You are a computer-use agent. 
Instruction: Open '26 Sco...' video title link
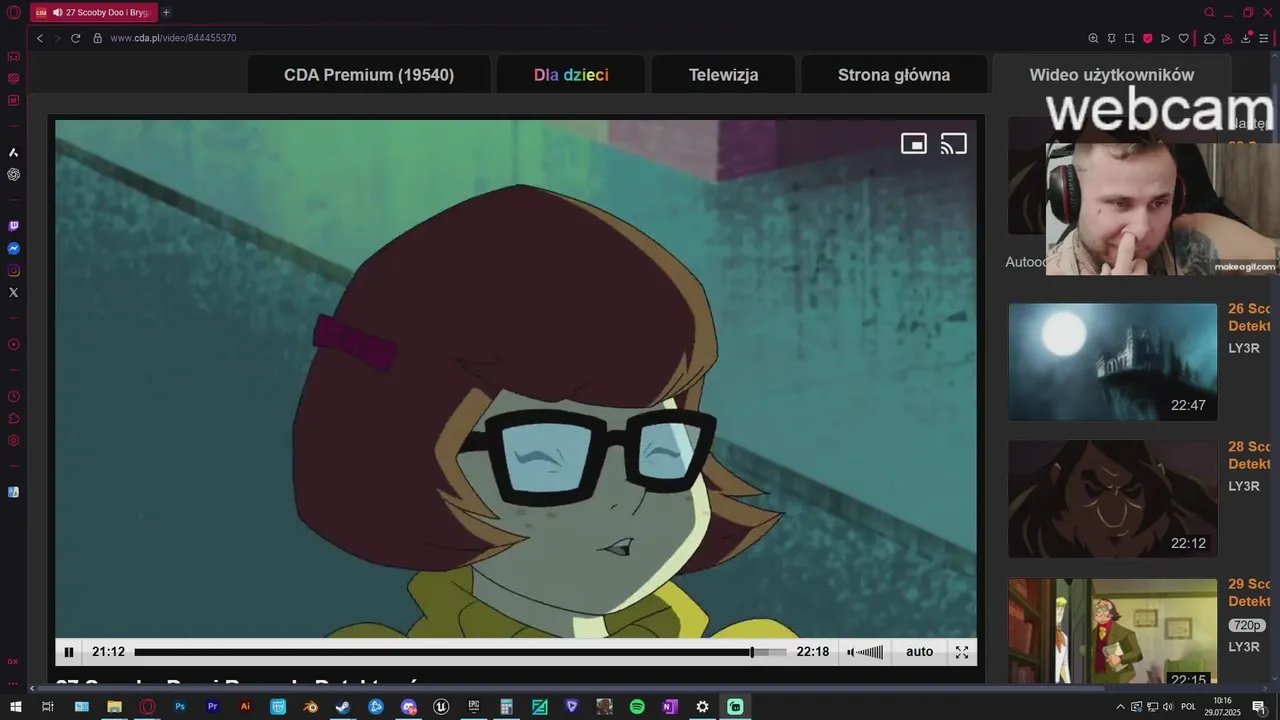coord(1249,317)
